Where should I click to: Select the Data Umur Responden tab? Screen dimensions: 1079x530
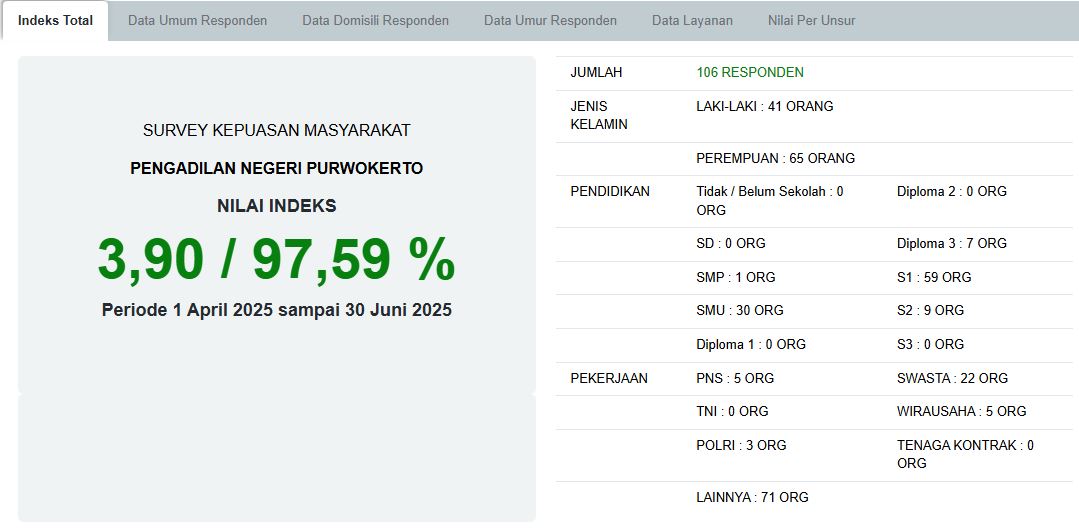point(550,20)
